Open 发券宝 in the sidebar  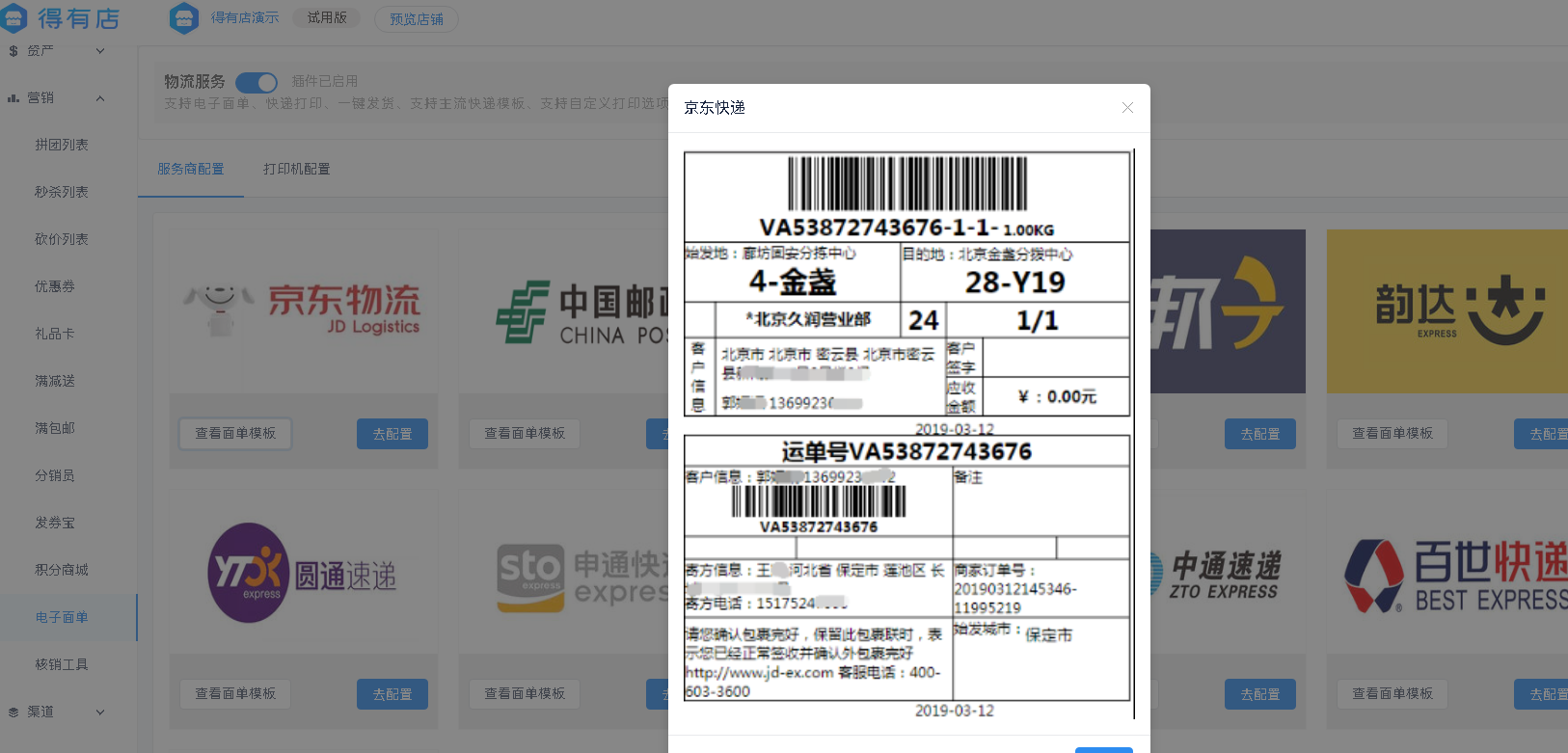pyautogui.click(x=55, y=523)
